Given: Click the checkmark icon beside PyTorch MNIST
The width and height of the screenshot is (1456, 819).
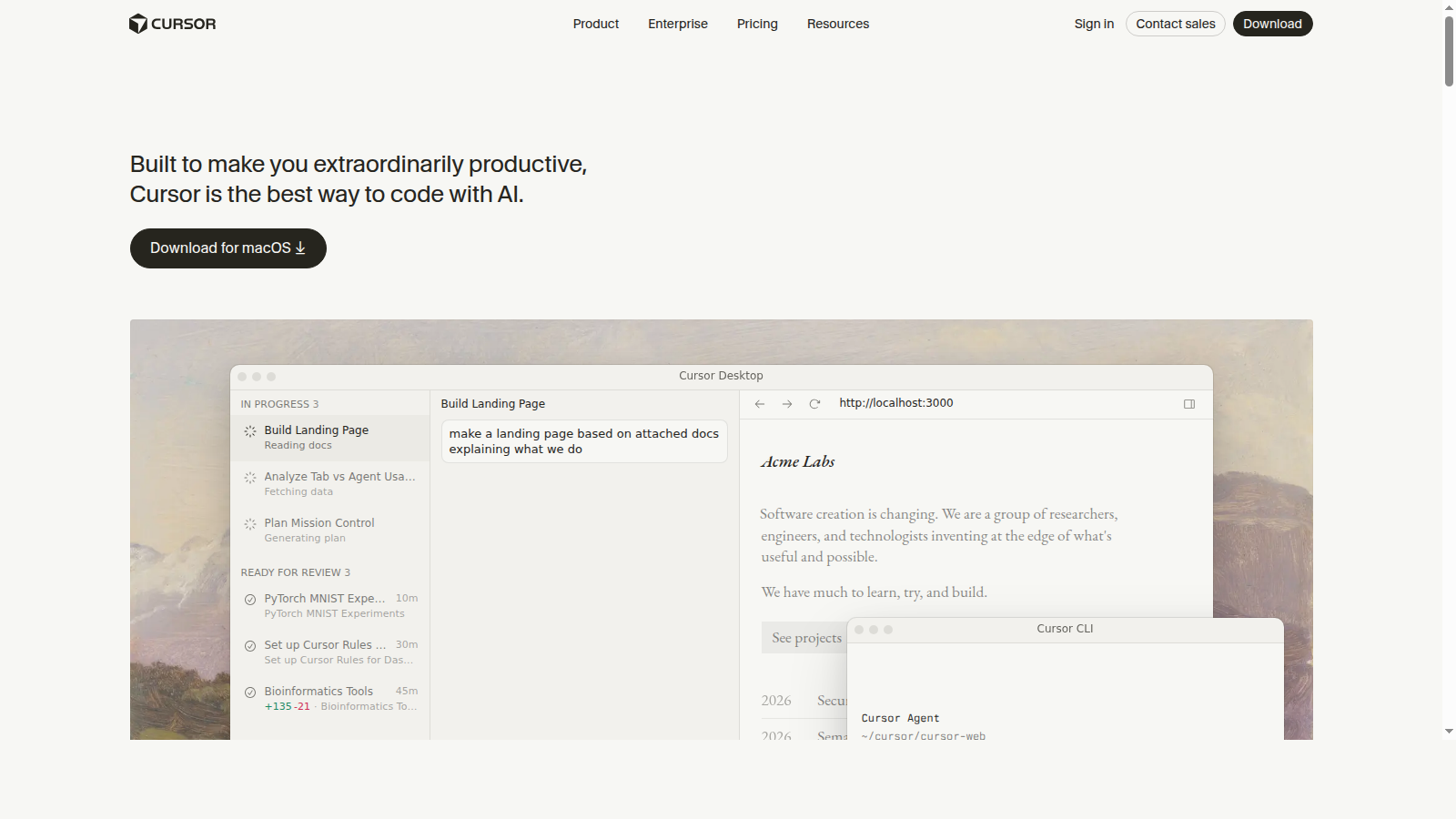Looking at the screenshot, I should click(250, 600).
